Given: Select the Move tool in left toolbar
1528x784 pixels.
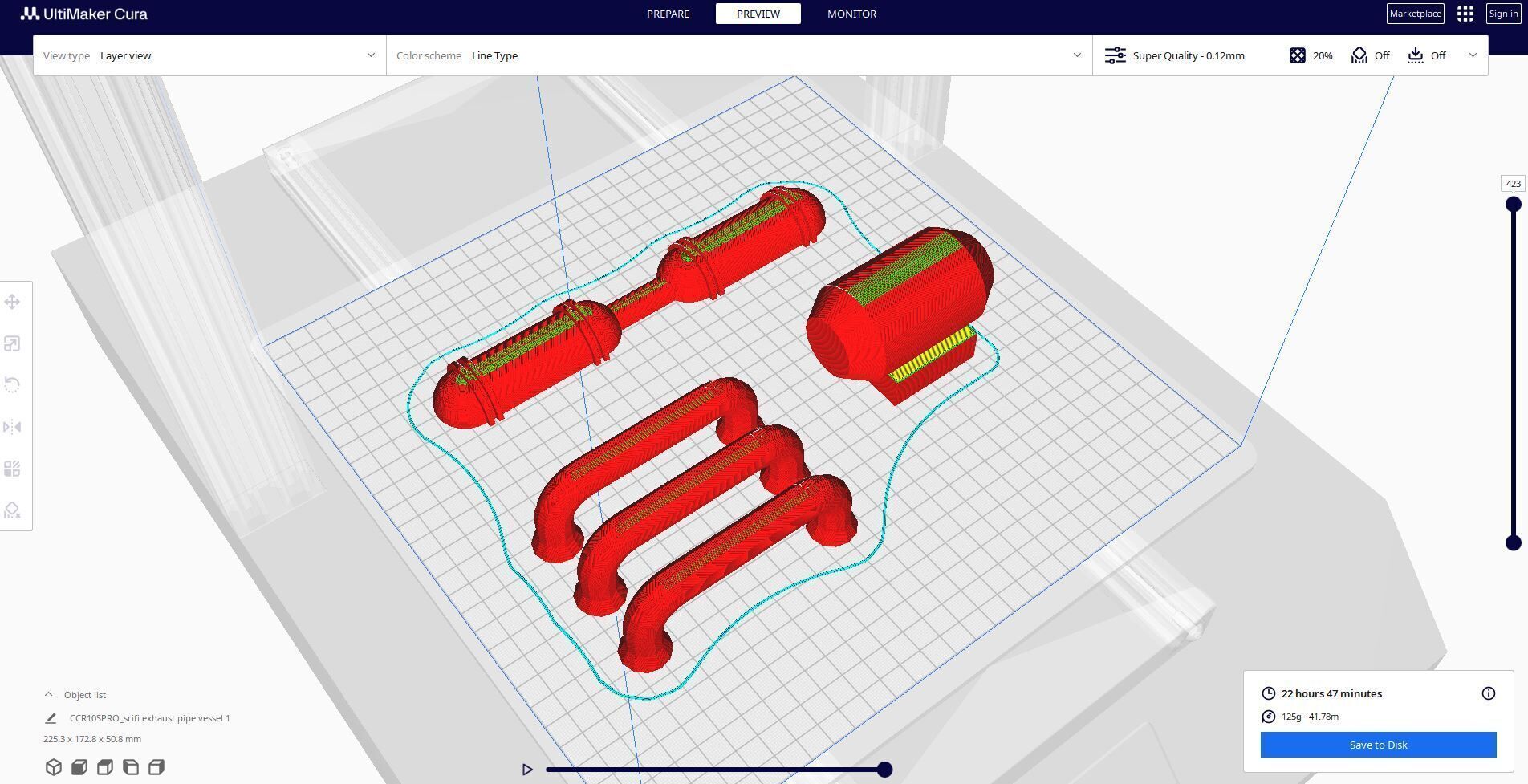Looking at the screenshot, I should point(12,303).
